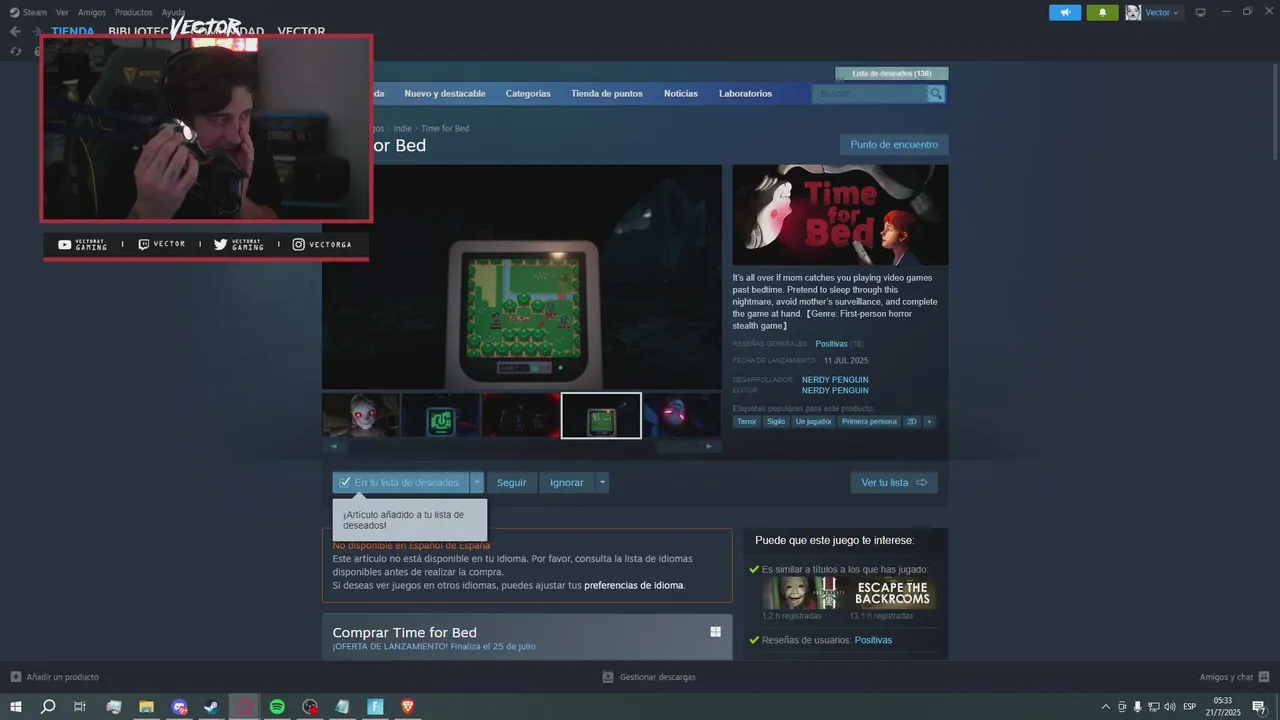Open Gestionar descargas
This screenshot has height=720, width=1280.
[649, 677]
